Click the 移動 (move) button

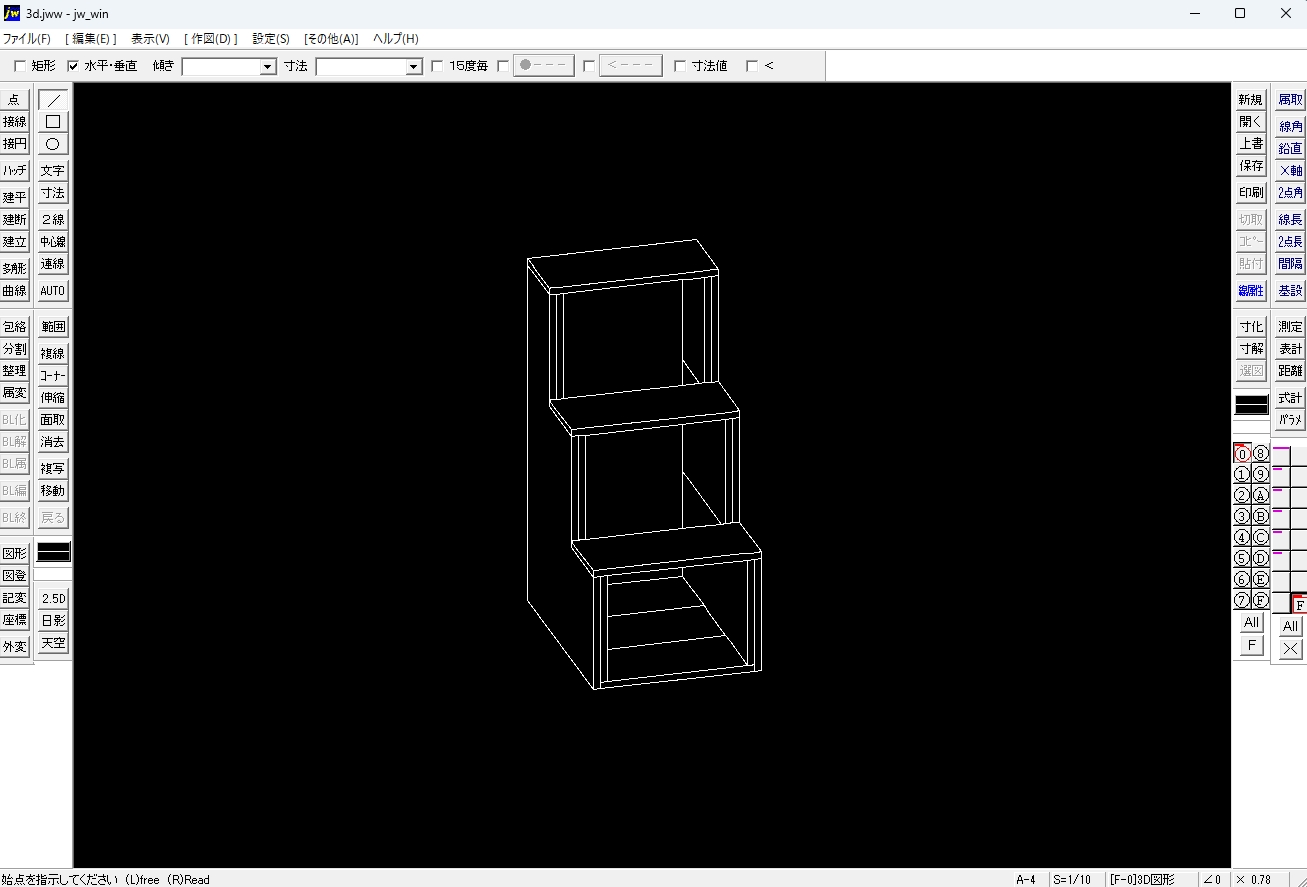(53, 491)
